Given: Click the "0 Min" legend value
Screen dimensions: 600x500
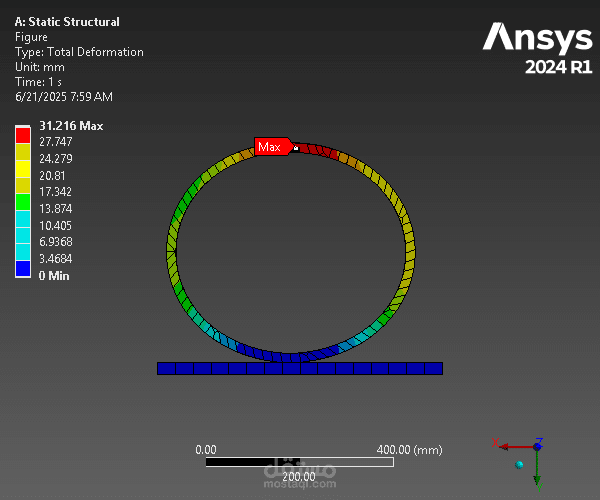Looking at the screenshot, I should [x=54, y=276].
